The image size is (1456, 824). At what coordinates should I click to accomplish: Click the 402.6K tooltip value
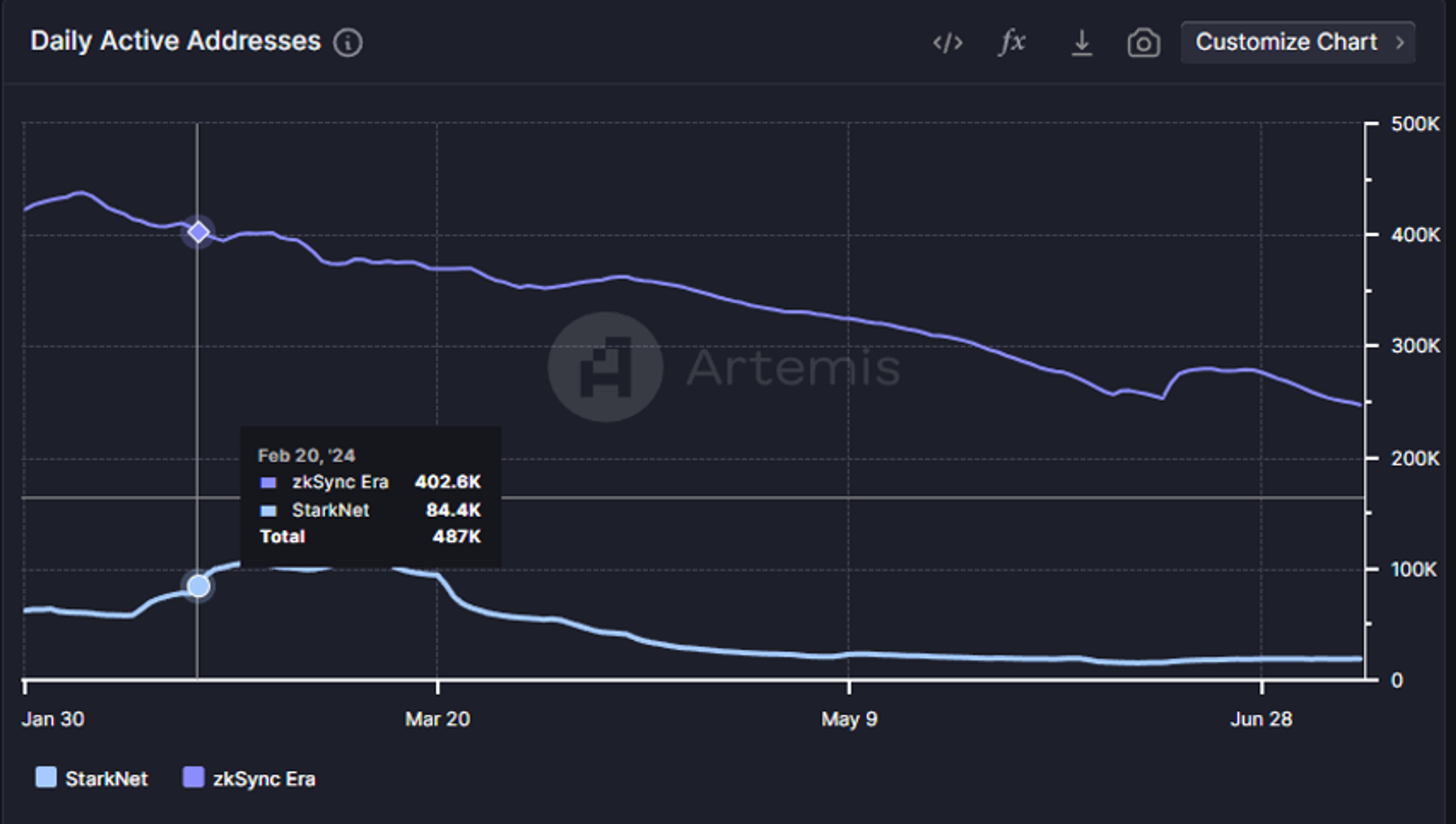(x=448, y=482)
